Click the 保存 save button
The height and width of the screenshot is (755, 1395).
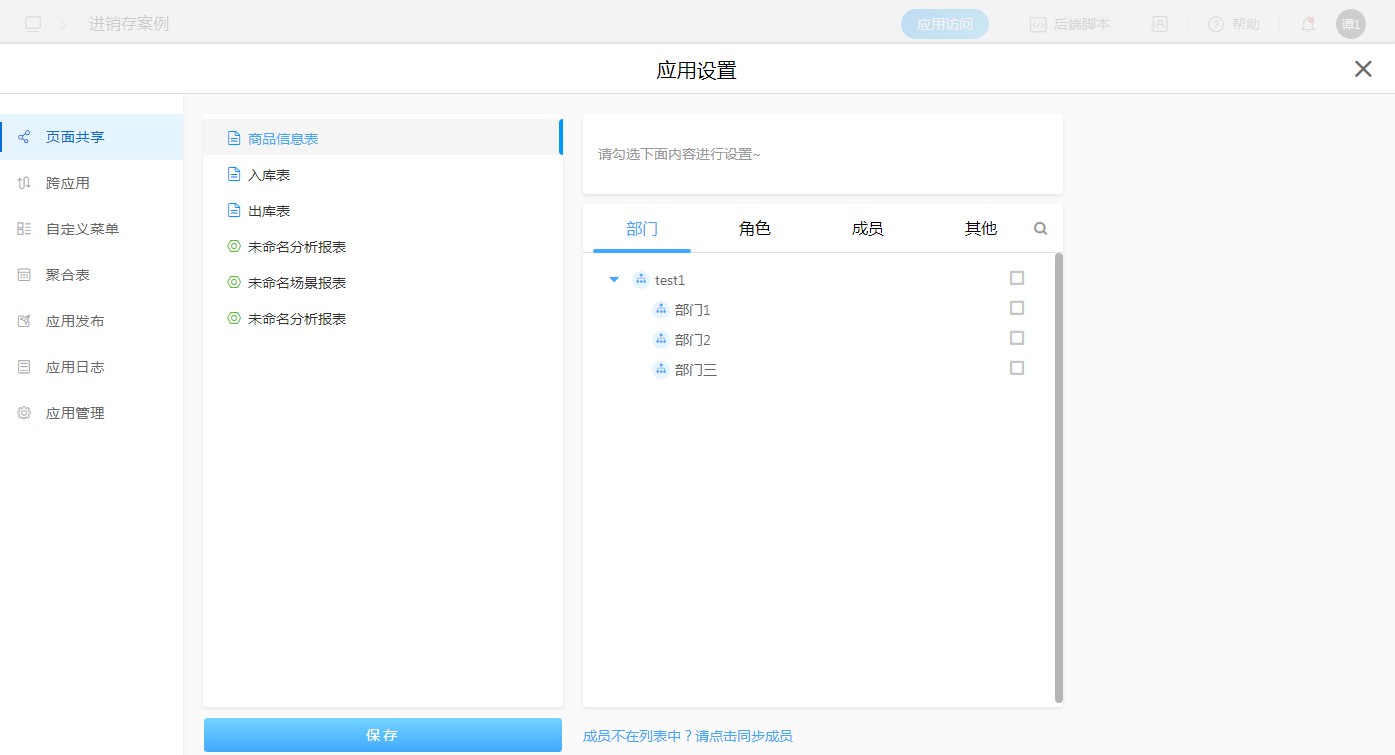coord(382,735)
